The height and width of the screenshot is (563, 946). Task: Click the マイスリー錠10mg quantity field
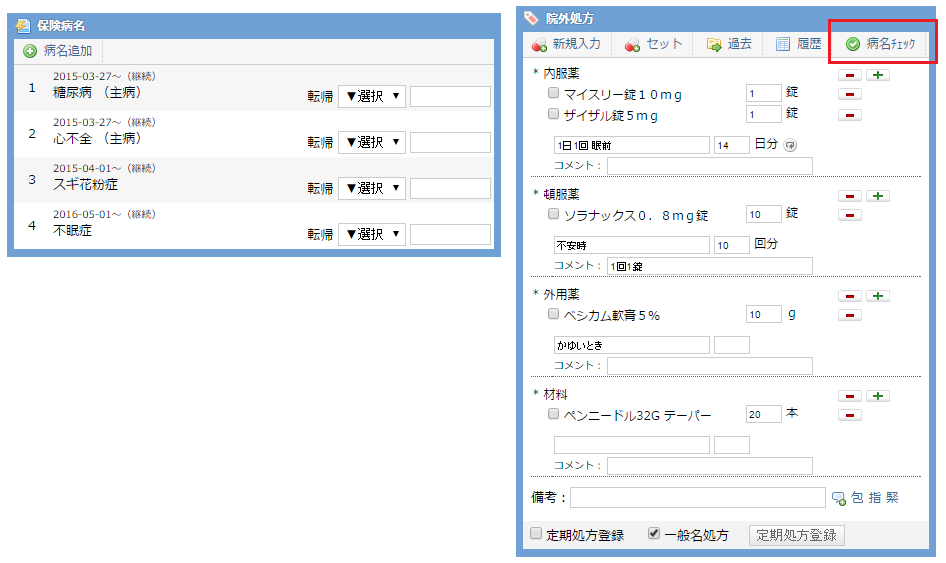tap(764, 94)
